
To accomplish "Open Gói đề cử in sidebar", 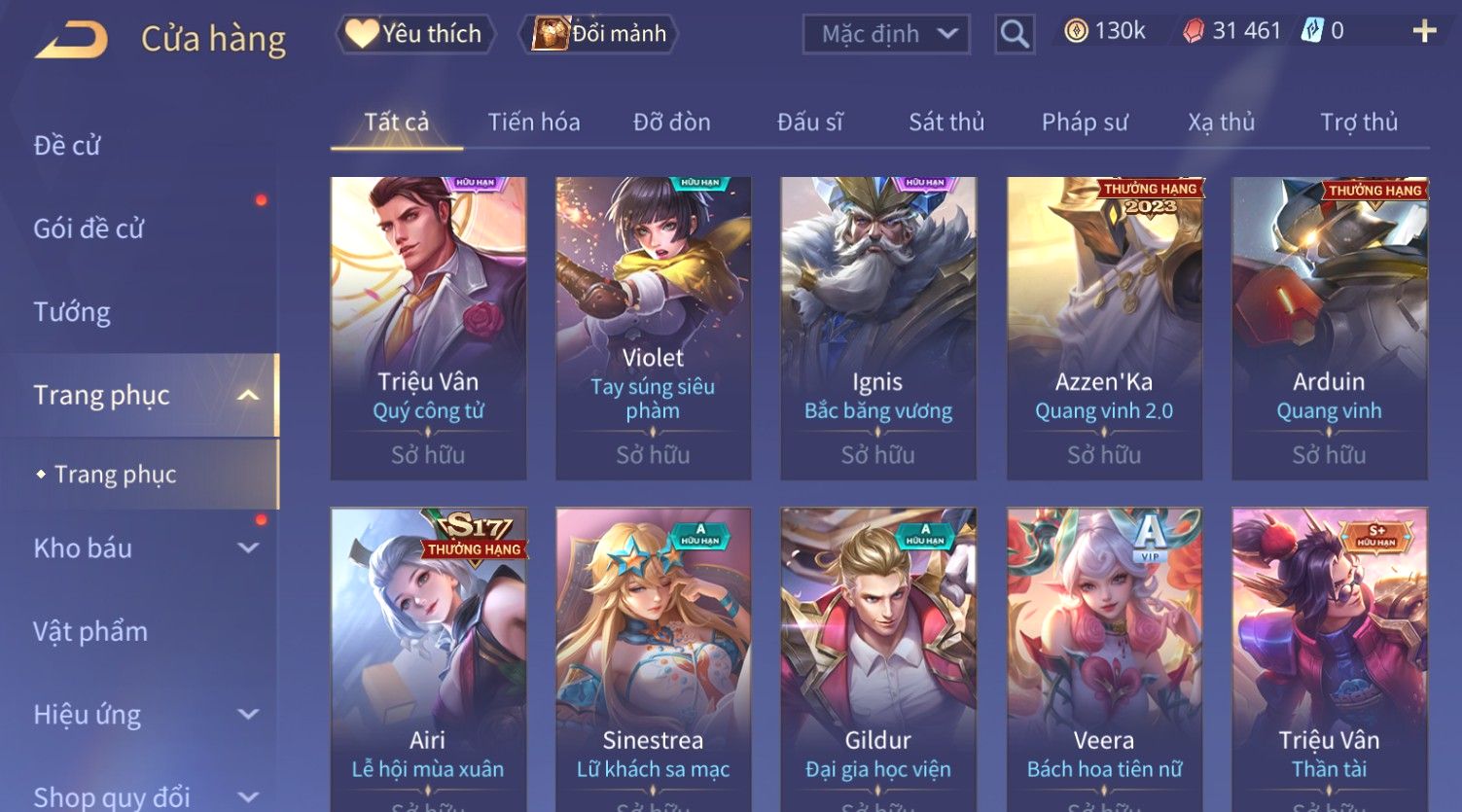I will pyautogui.click(x=89, y=229).
